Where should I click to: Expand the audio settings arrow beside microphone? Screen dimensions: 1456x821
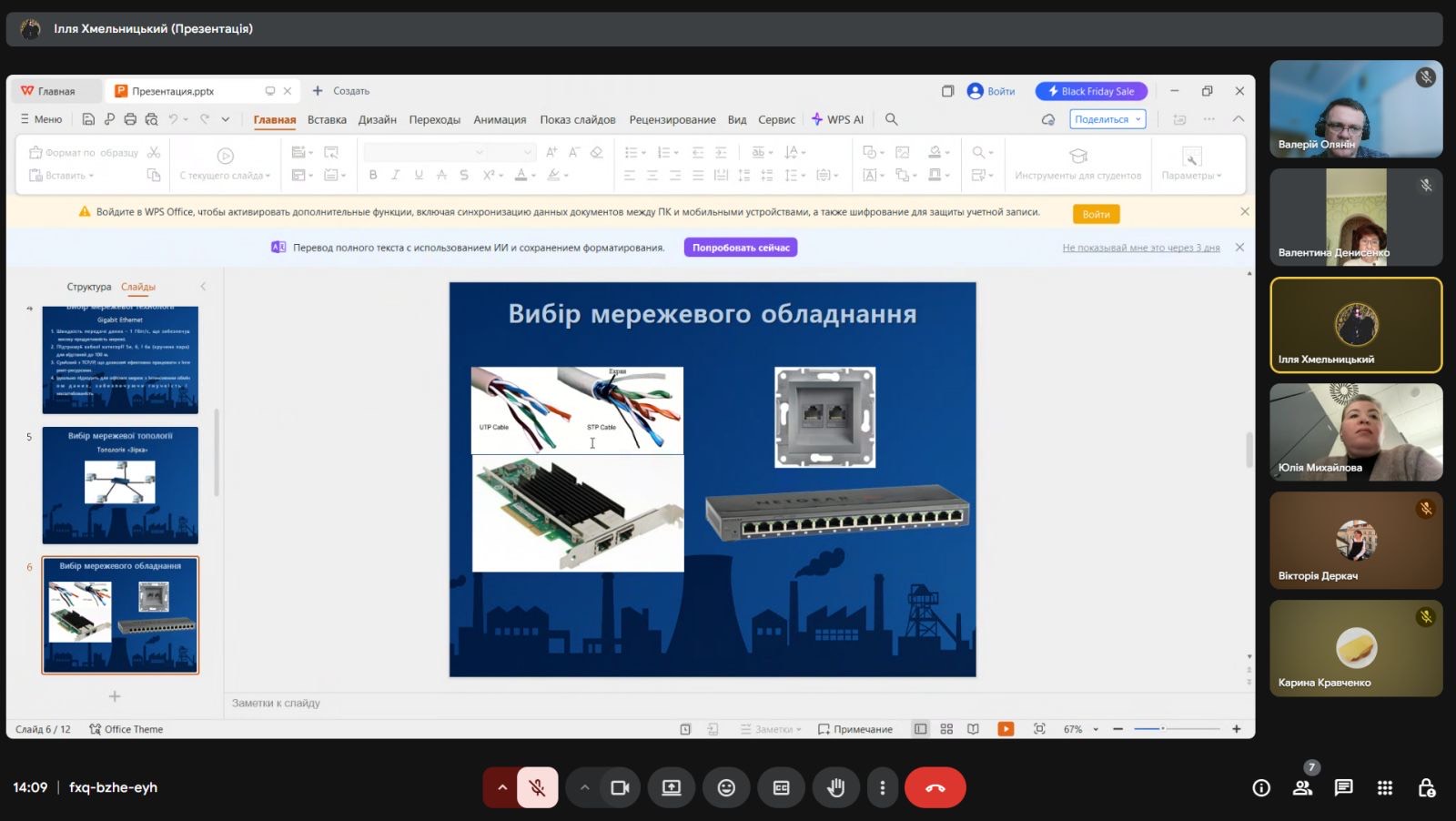501,788
